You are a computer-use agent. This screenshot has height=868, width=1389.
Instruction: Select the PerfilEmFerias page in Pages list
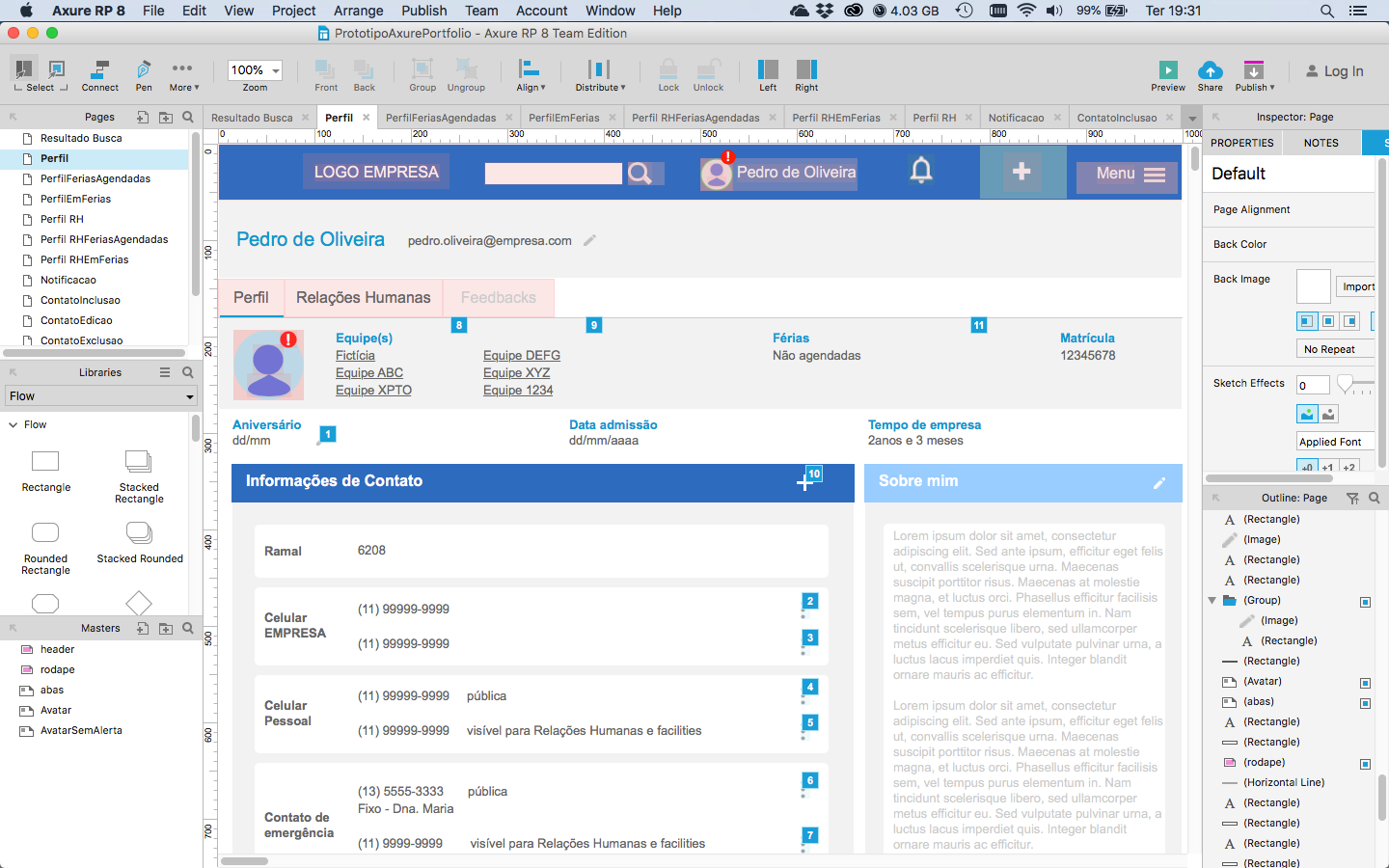(75, 199)
